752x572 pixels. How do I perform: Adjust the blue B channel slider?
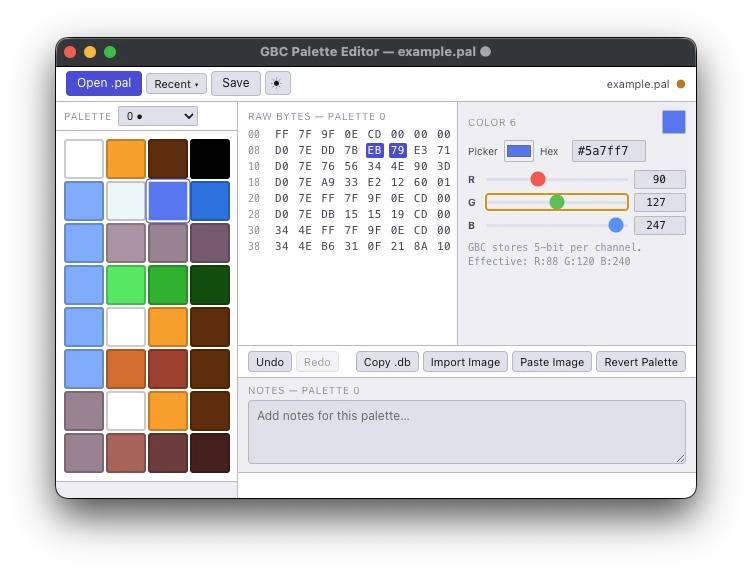[557, 225]
